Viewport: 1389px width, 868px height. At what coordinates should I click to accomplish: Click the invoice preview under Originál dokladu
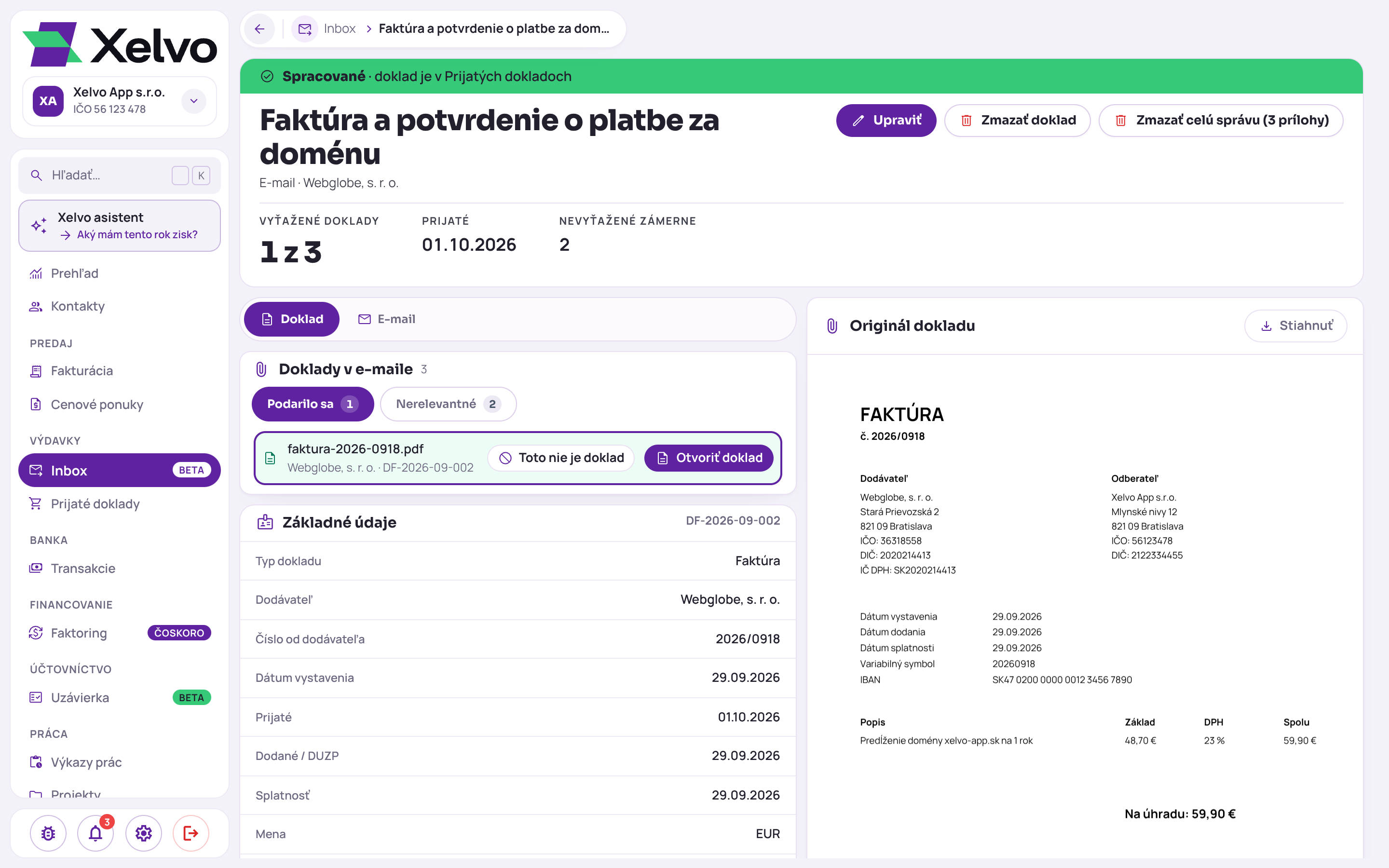click(1085, 607)
